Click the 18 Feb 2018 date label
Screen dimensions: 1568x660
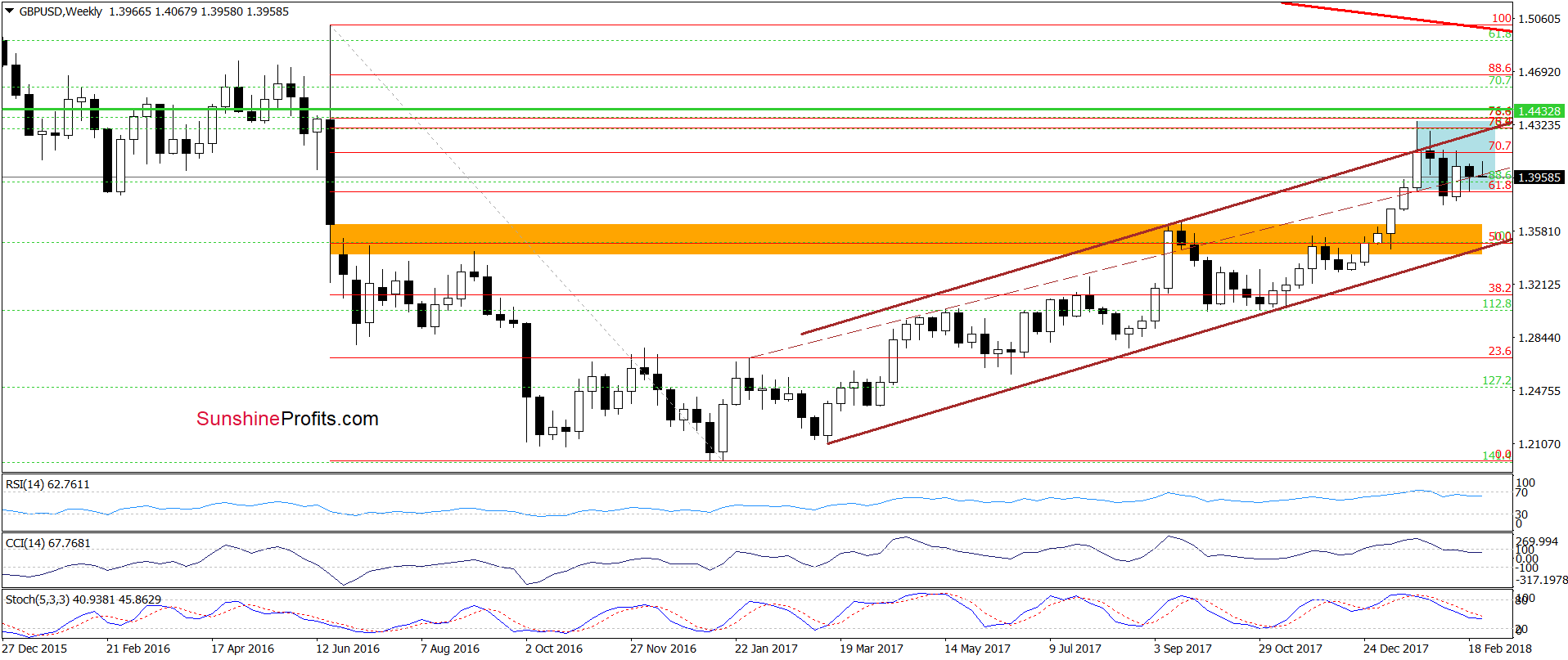tap(1500, 649)
